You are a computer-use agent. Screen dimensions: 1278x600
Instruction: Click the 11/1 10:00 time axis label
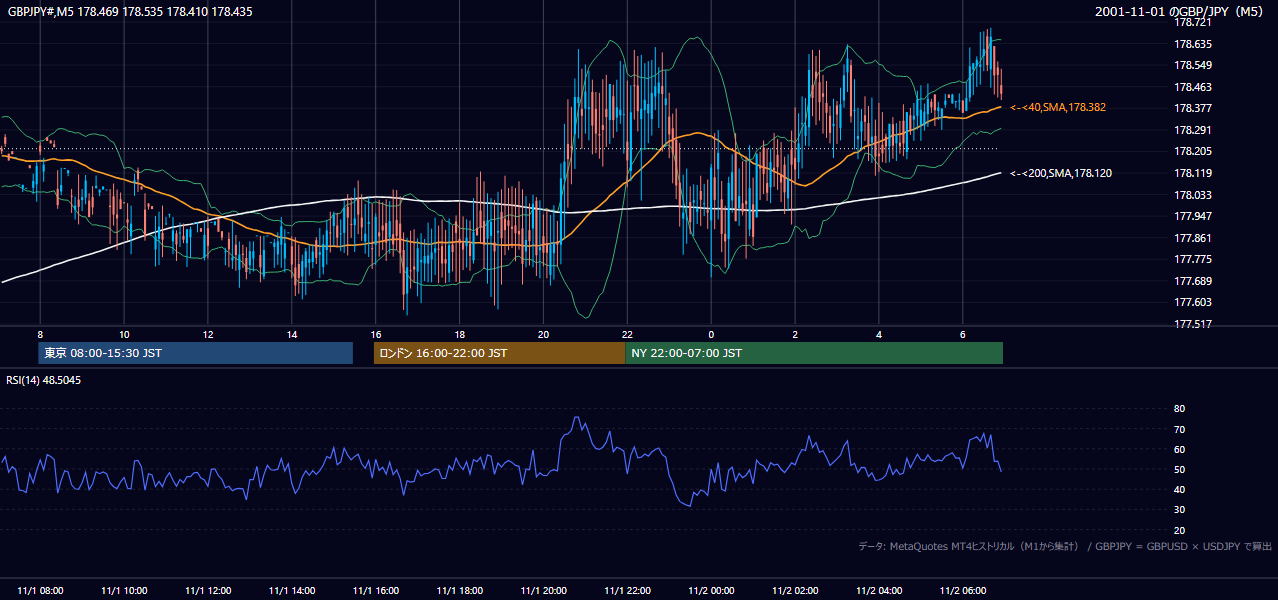pos(124,591)
